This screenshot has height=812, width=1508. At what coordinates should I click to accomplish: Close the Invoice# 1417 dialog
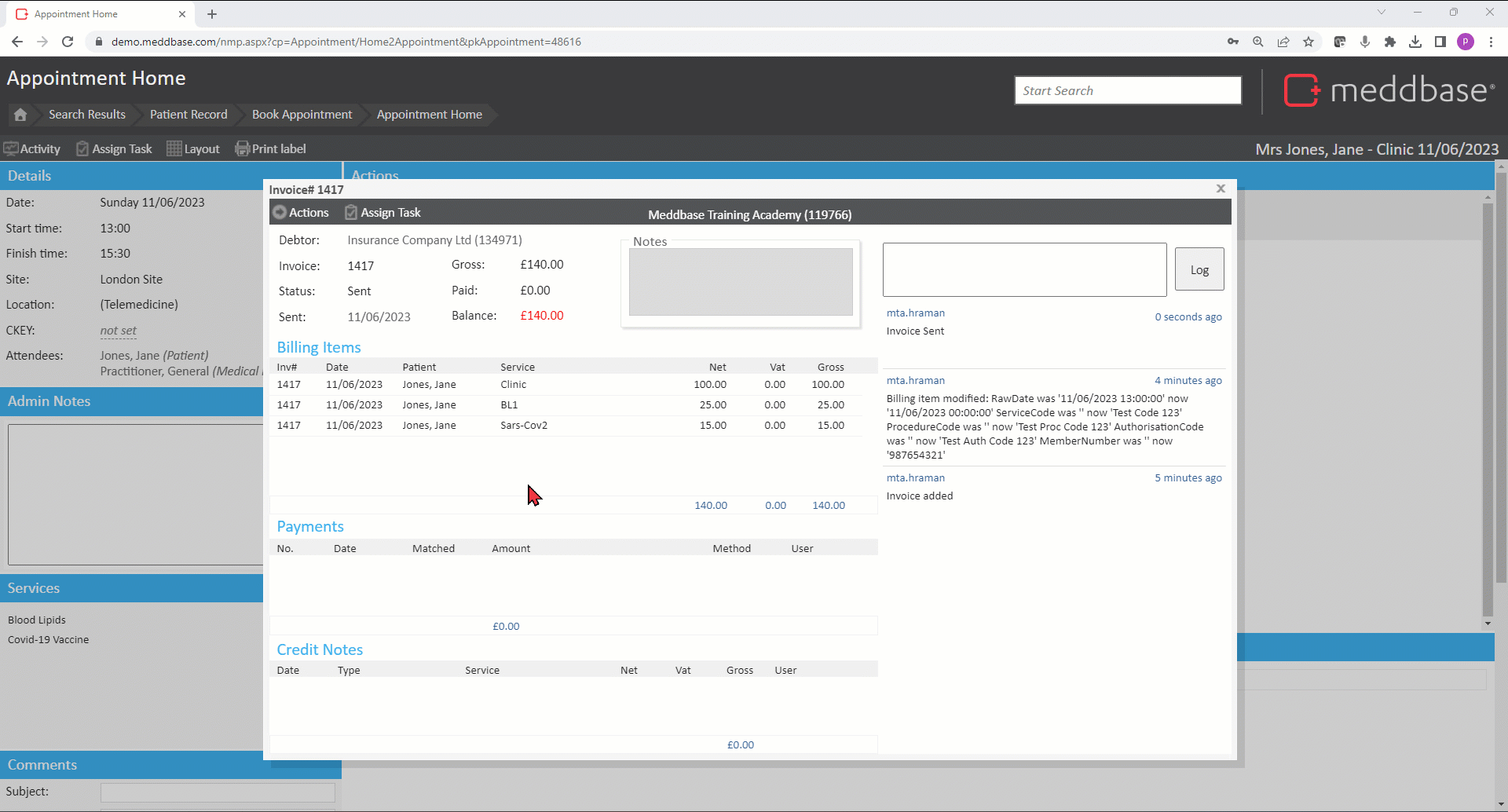(x=1221, y=188)
